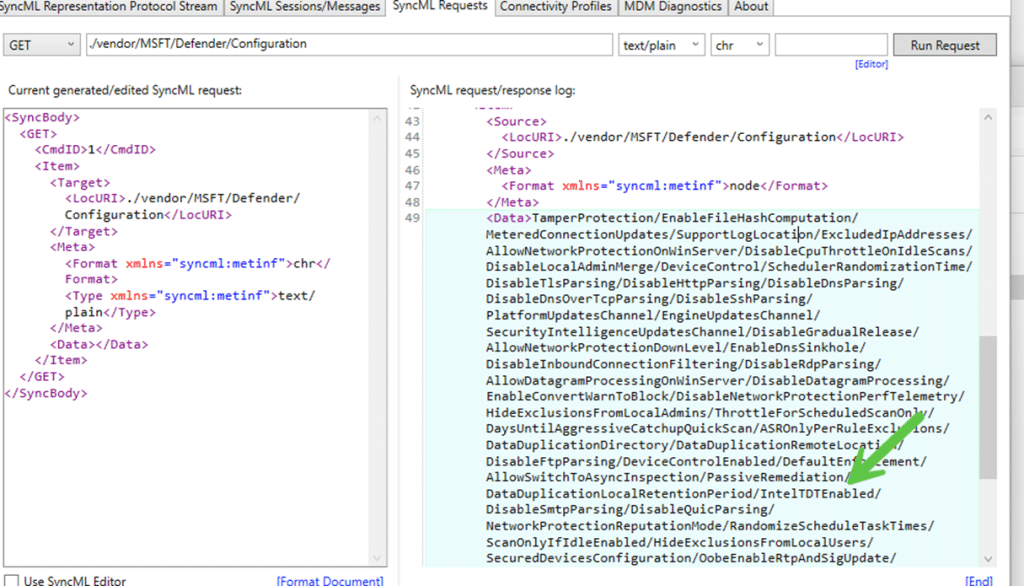Image resolution: width=1024 pixels, height=586 pixels.
Task: Jump to log end via [End] link
Action: [x=979, y=580]
